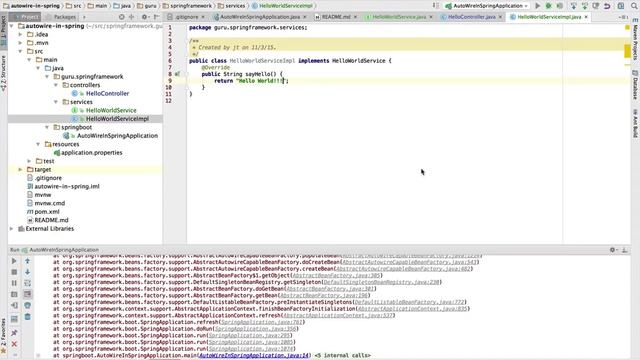Go down the stack trace arrow
The height and width of the screenshot is (360, 640).
click(27, 272)
